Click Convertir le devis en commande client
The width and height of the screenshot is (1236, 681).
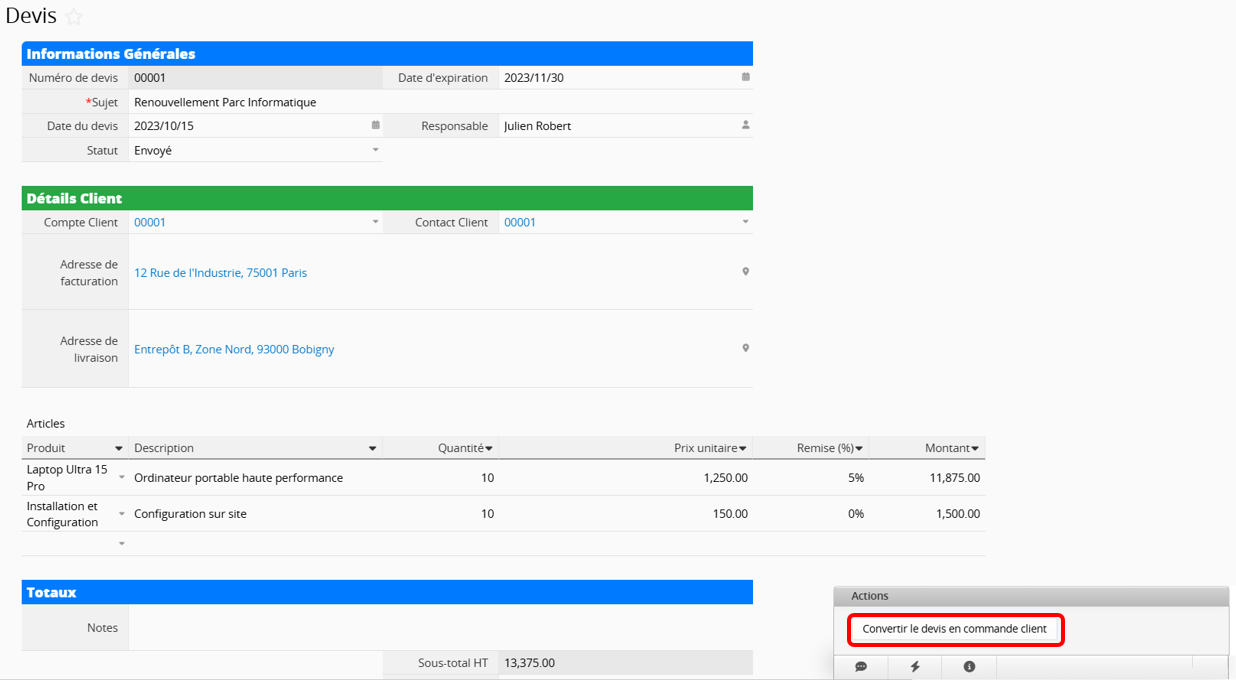[x=955, y=629]
